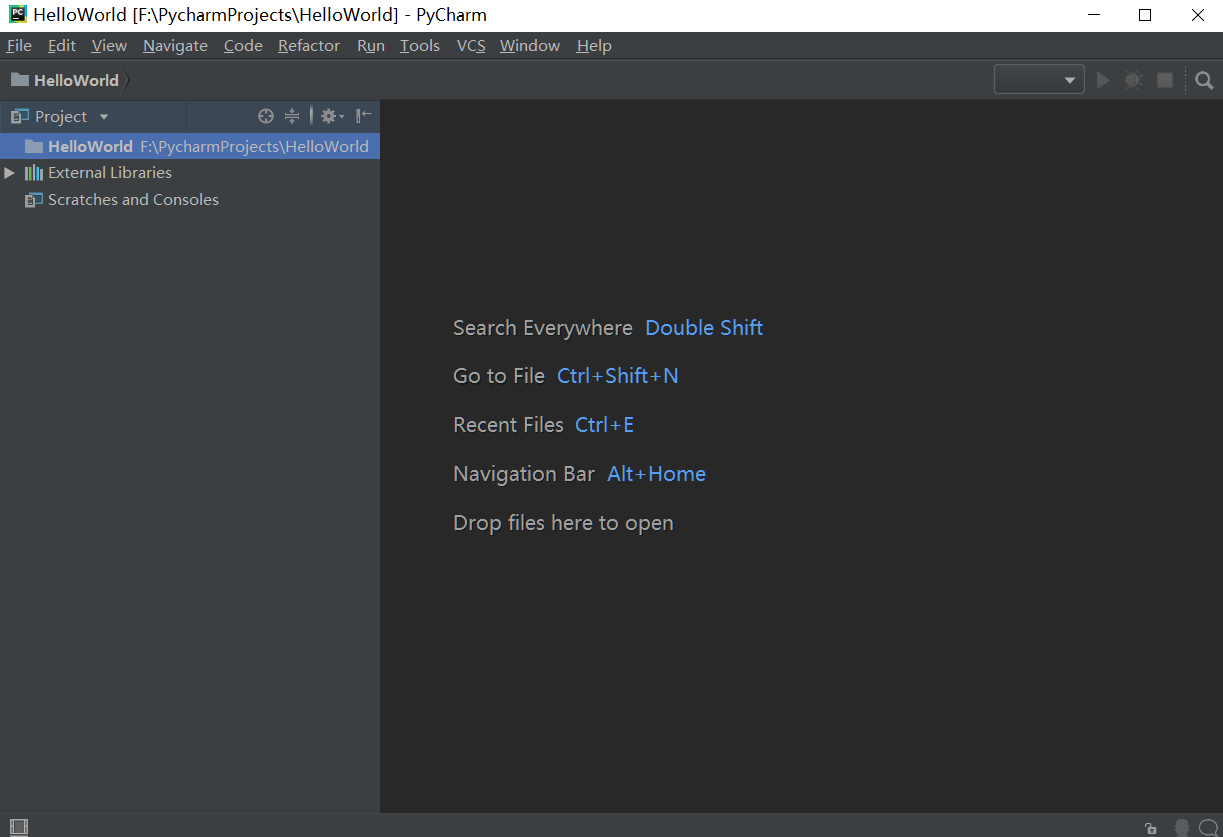Select Scratches and Consoles in project tree
The width and height of the screenshot is (1223, 837).
133,200
